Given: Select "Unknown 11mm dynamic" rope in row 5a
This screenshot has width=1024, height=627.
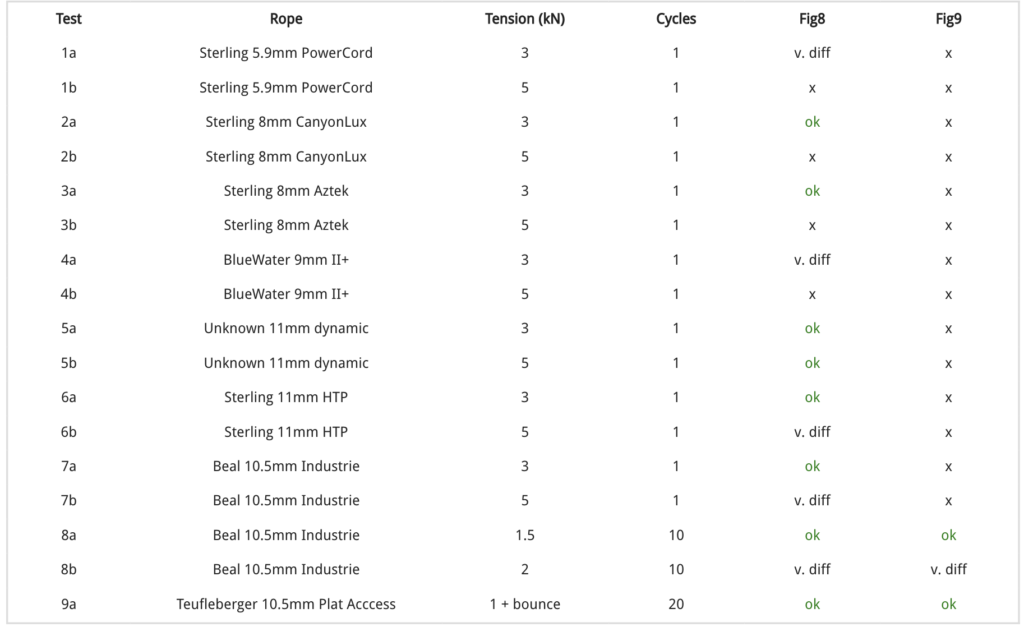Looking at the screenshot, I should click(286, 328).
